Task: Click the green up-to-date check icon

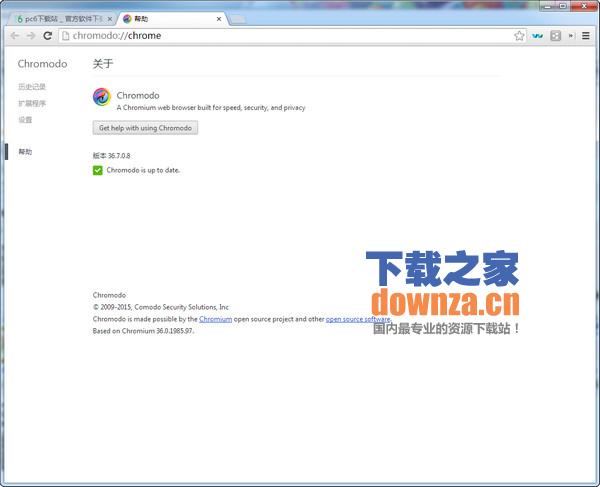Action: 98,170
